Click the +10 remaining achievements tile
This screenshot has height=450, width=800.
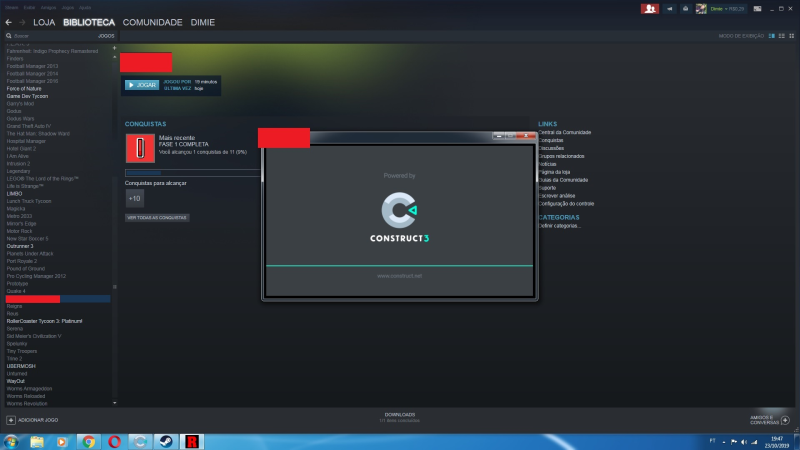coord(135,198)
